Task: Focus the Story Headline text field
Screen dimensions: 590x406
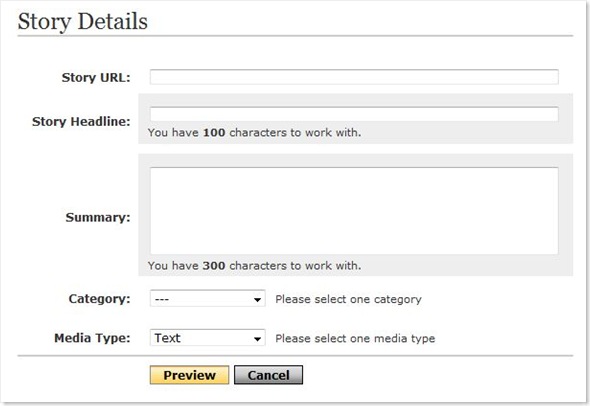Action: pos(354,114)
